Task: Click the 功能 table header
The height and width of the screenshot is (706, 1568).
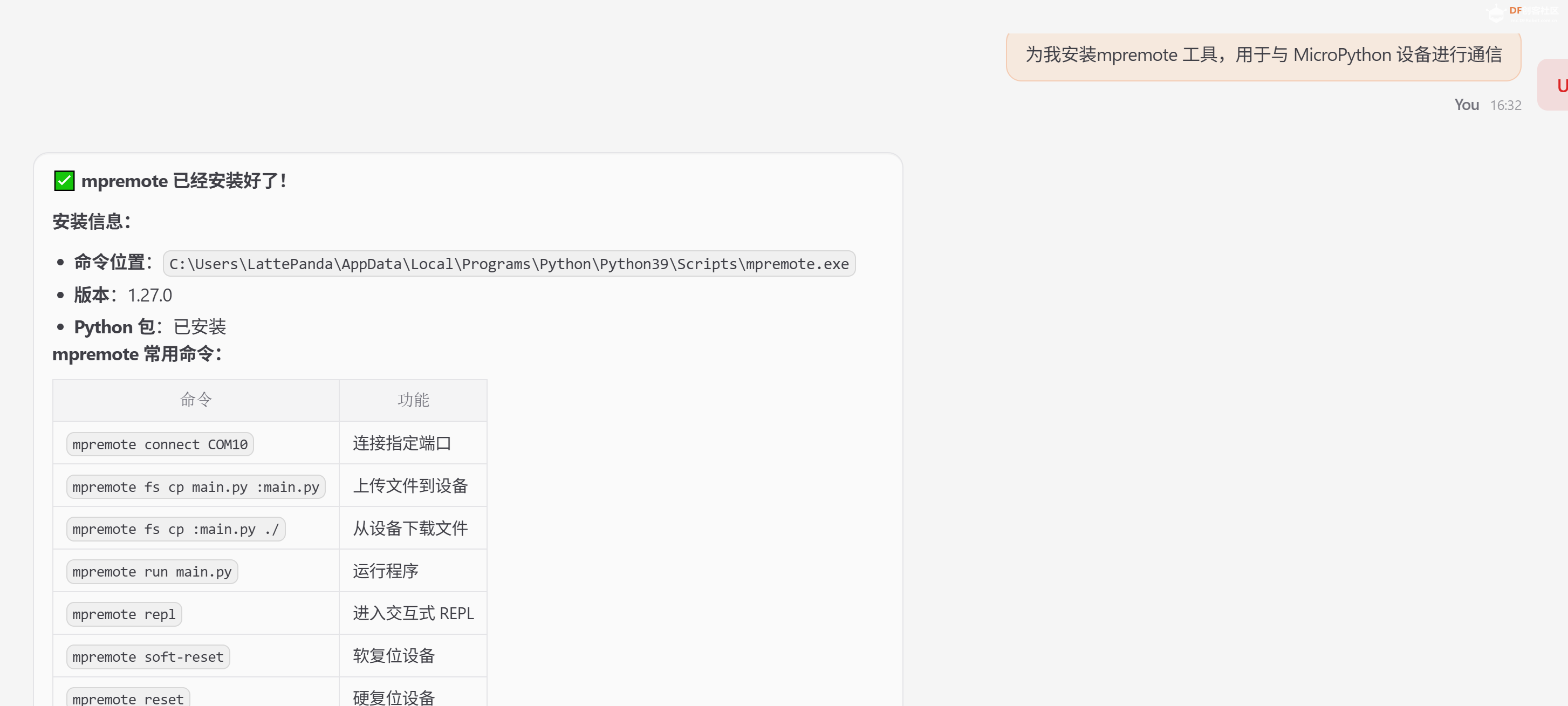Action: click(413, 400)
